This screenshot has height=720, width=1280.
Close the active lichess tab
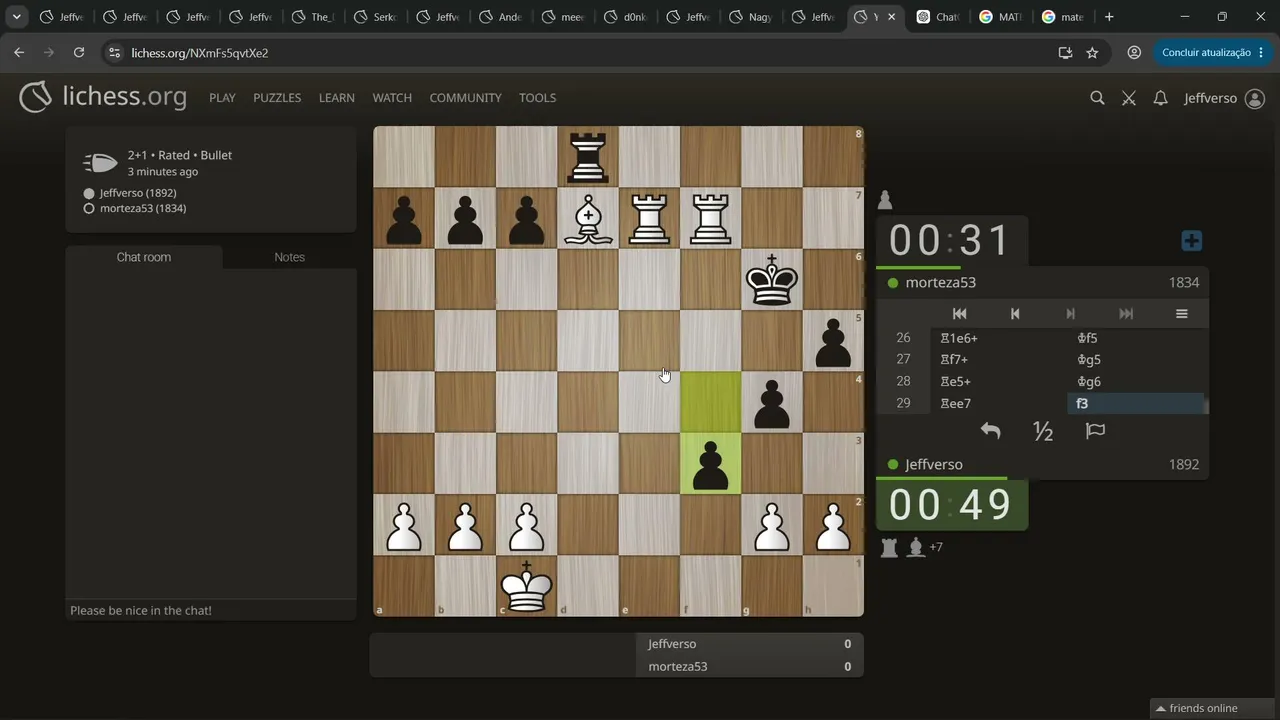(x=892, y=17)
